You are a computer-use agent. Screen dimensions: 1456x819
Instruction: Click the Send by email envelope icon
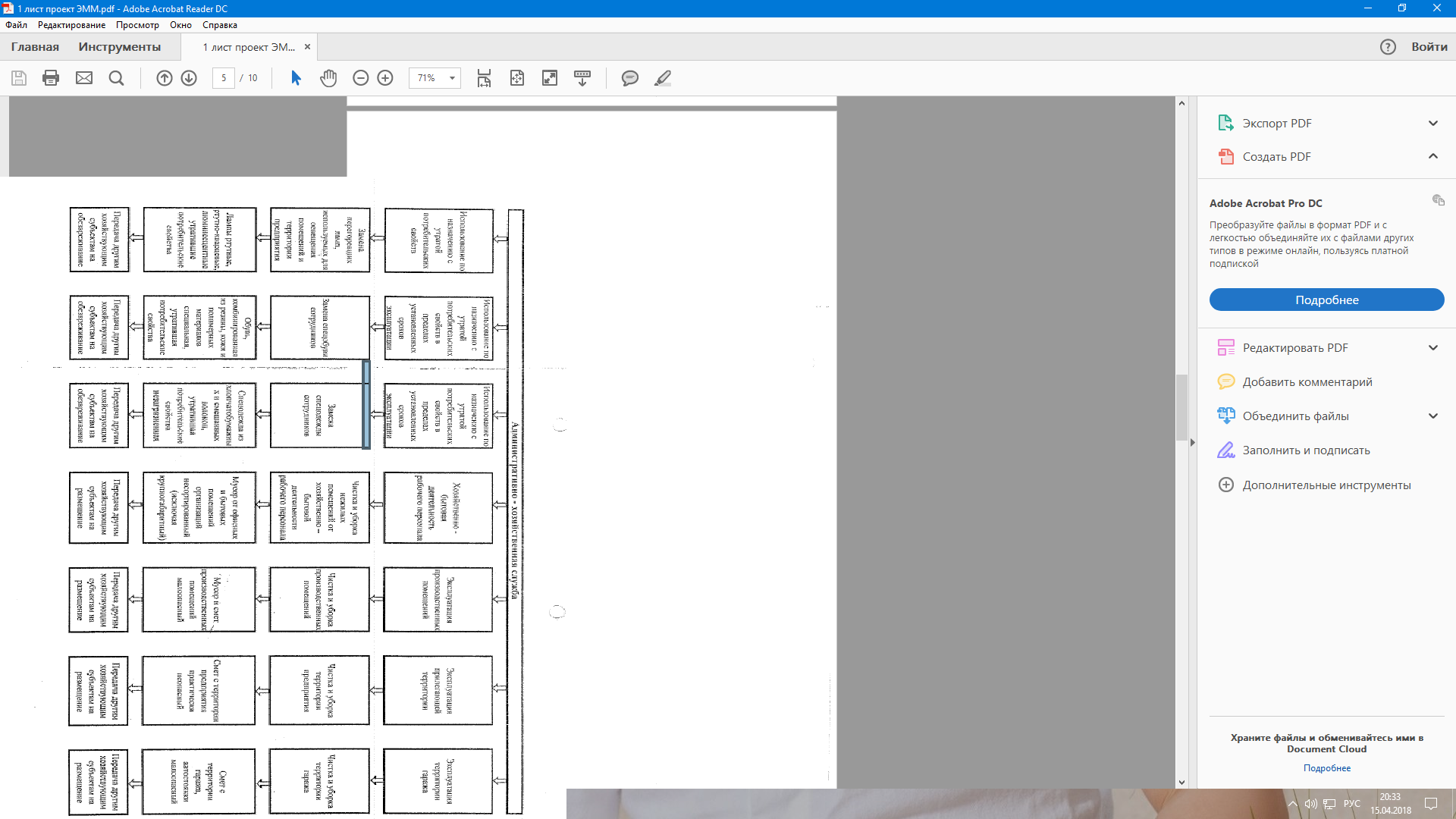click(x=84, y=78)
